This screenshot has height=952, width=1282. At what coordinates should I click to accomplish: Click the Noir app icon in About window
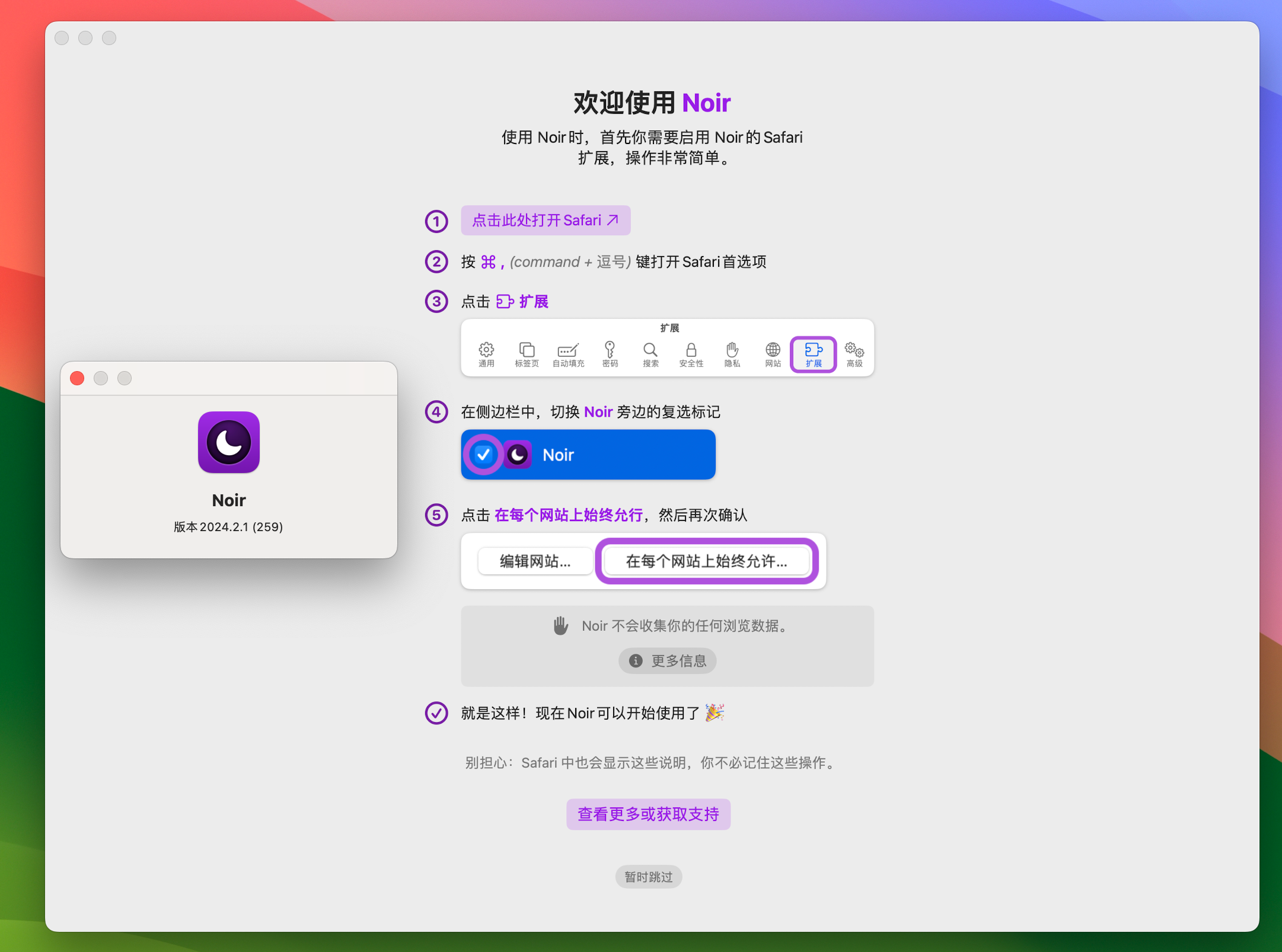click(x=229, y=442)
